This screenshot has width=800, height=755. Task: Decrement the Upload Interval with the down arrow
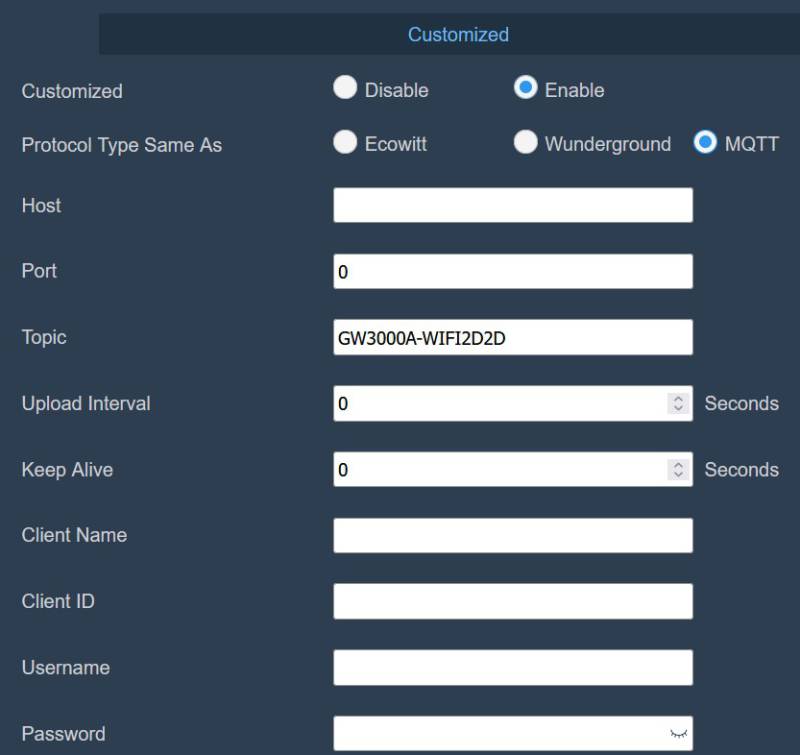[676, 409]
